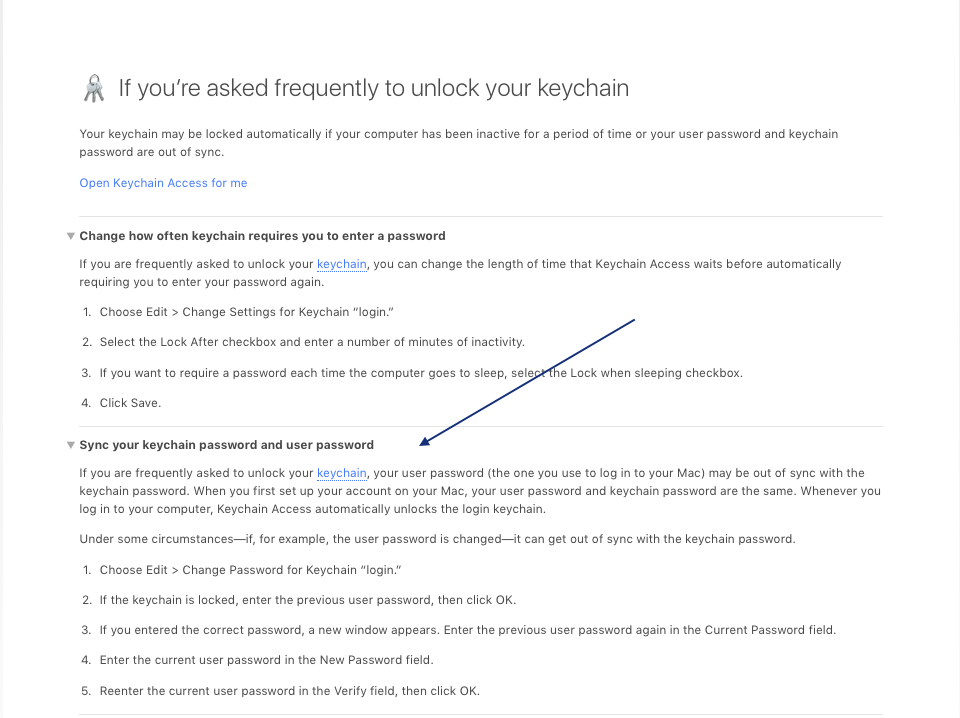Click the heading "Change how often keychain requires you to enter a password"
This screenshot has height=718, width=960.
(263, 236)
